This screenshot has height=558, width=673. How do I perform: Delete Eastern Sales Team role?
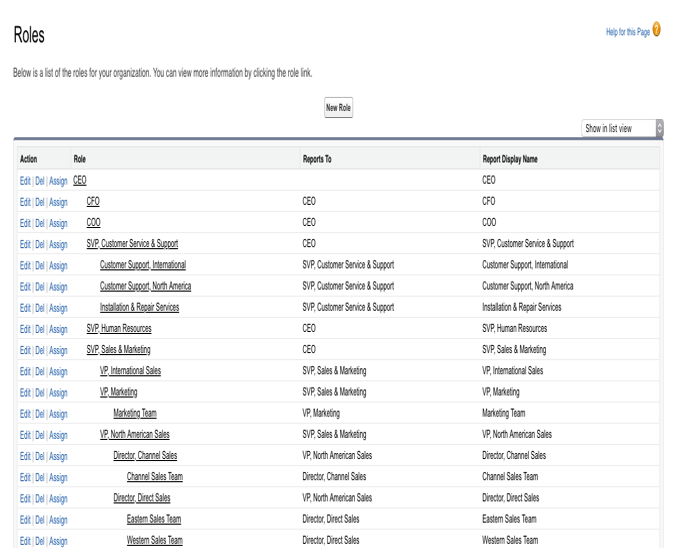point(39,520)
